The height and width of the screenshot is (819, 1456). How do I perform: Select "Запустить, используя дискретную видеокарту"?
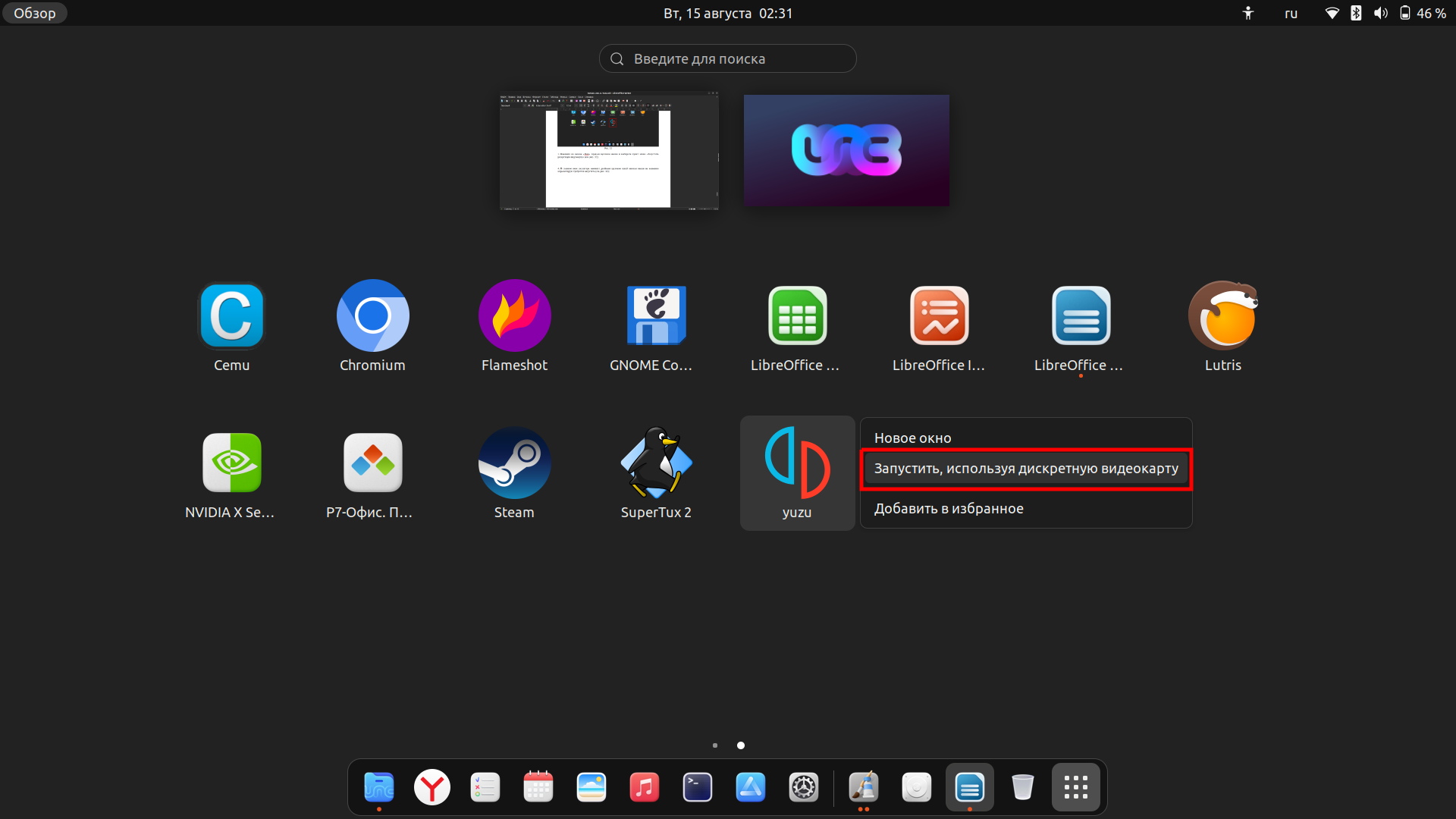coord(1026,469)
